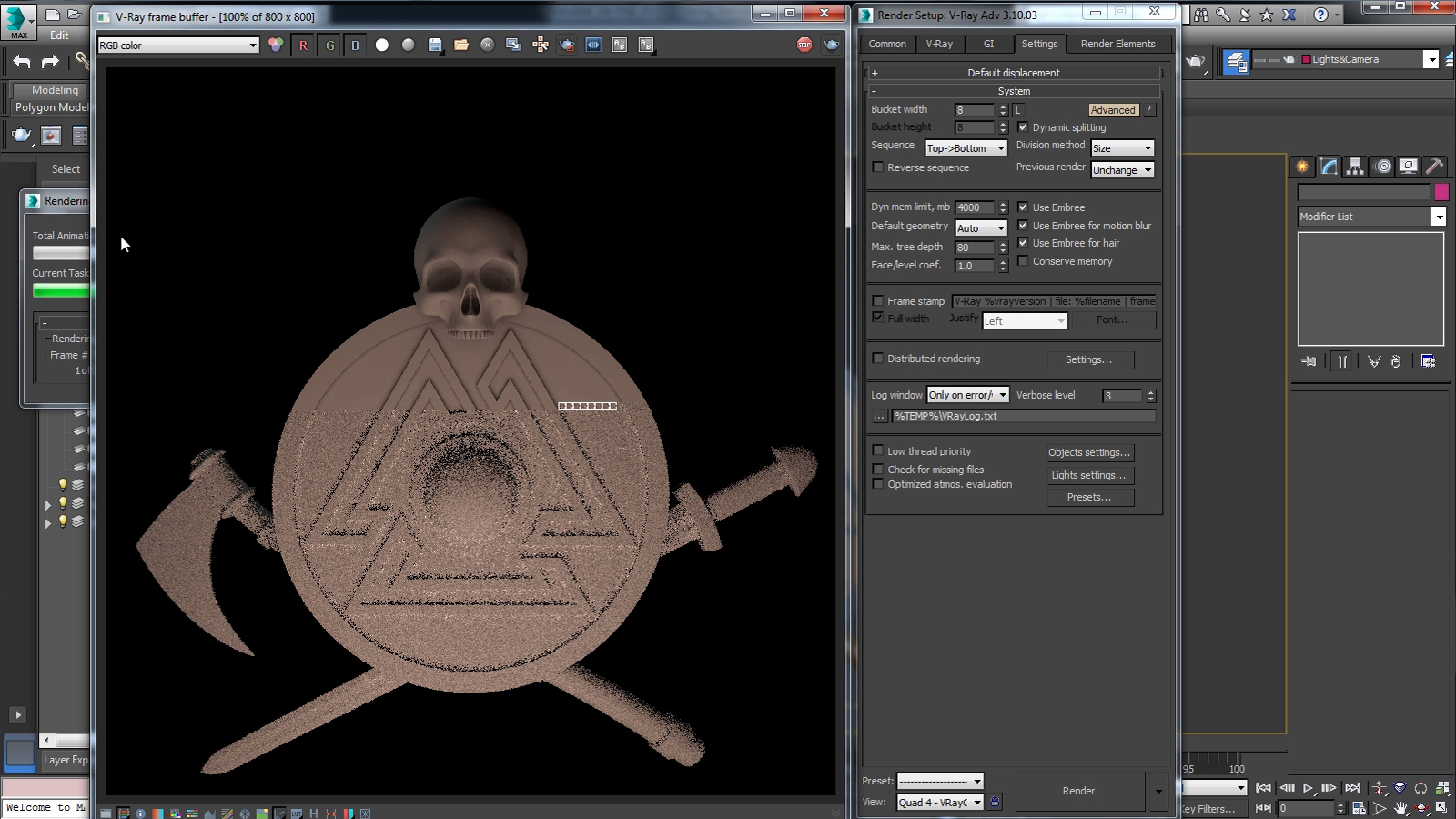
Task: Disable the Use Embree checkbox
Action: point(1023,207)
